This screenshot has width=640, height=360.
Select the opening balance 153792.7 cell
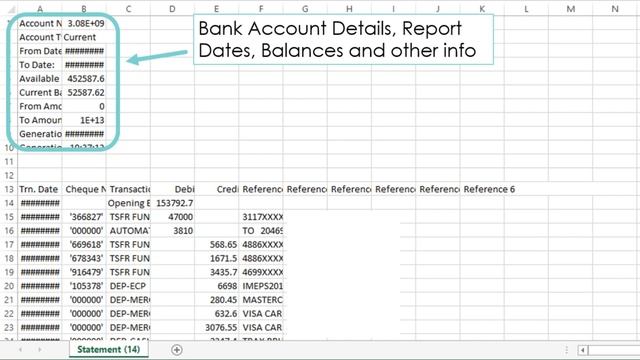point(172,203)
